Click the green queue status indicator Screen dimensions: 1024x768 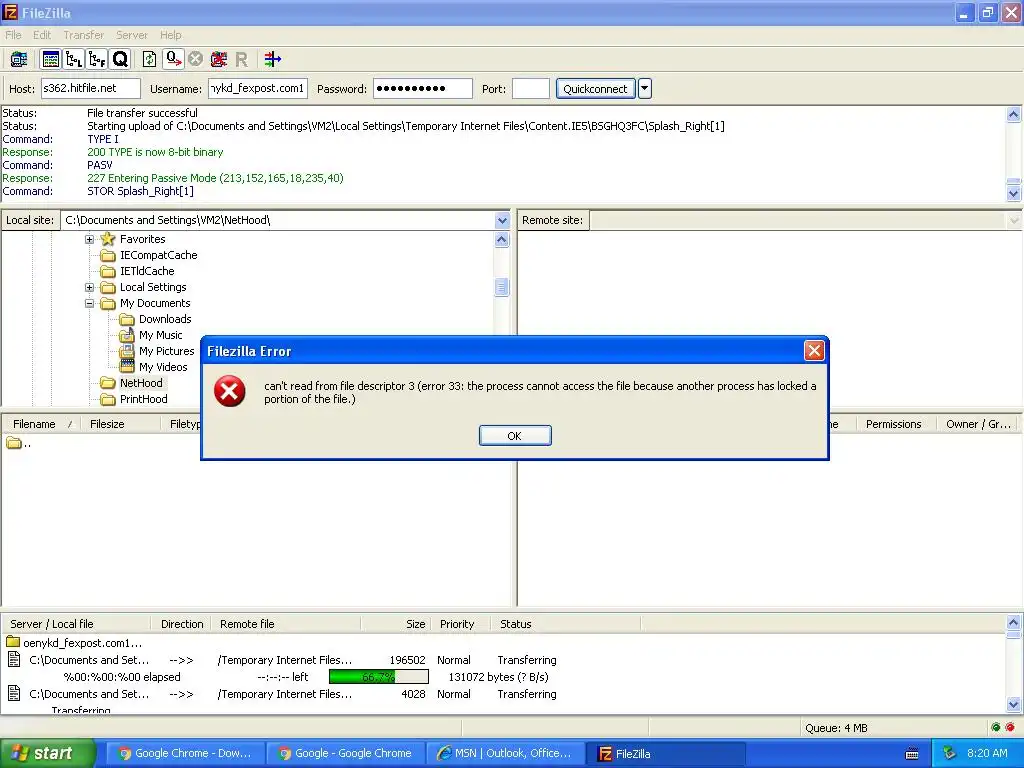click(x=996, y=728)
